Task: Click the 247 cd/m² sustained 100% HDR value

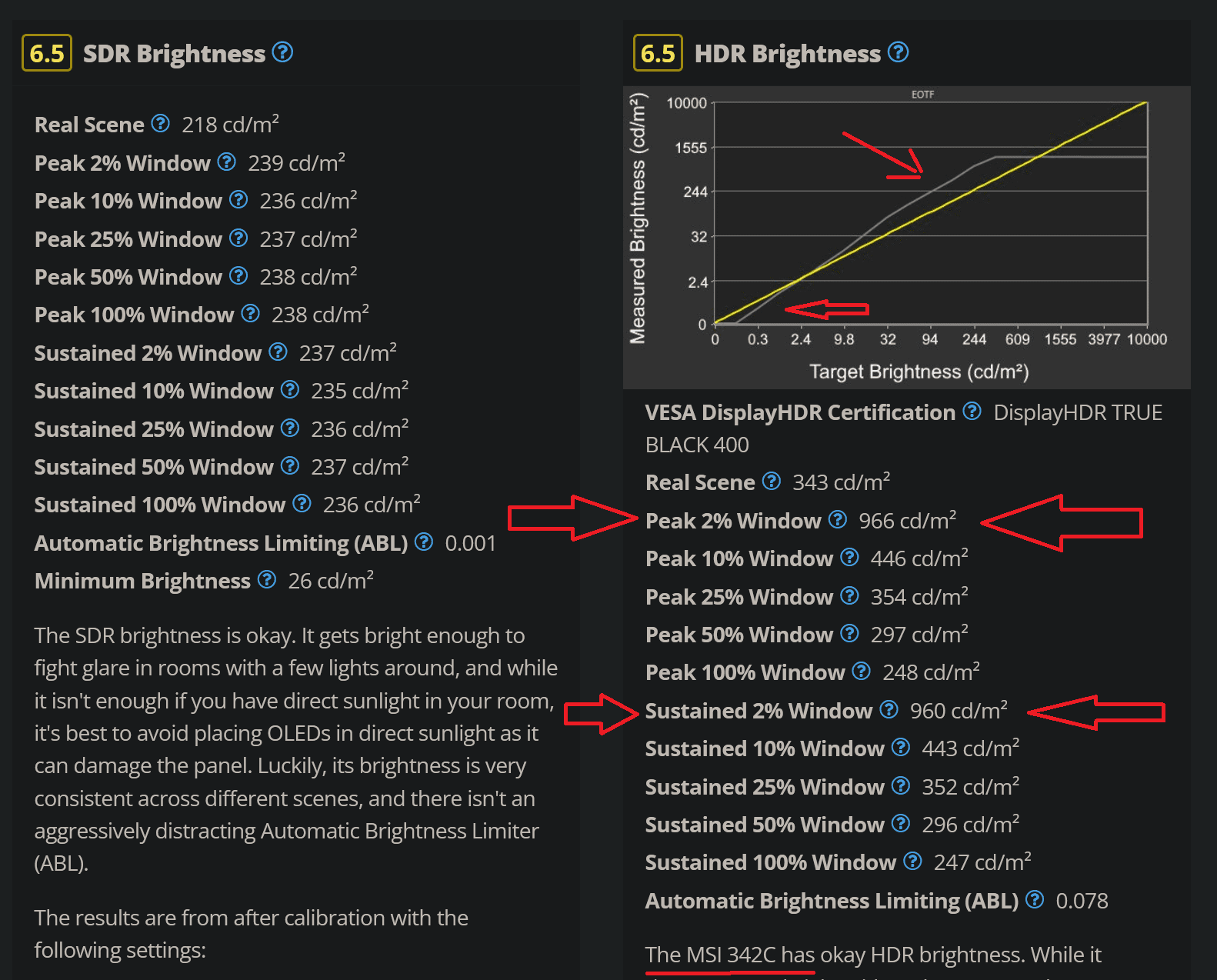Action: (x=982, y=862)
